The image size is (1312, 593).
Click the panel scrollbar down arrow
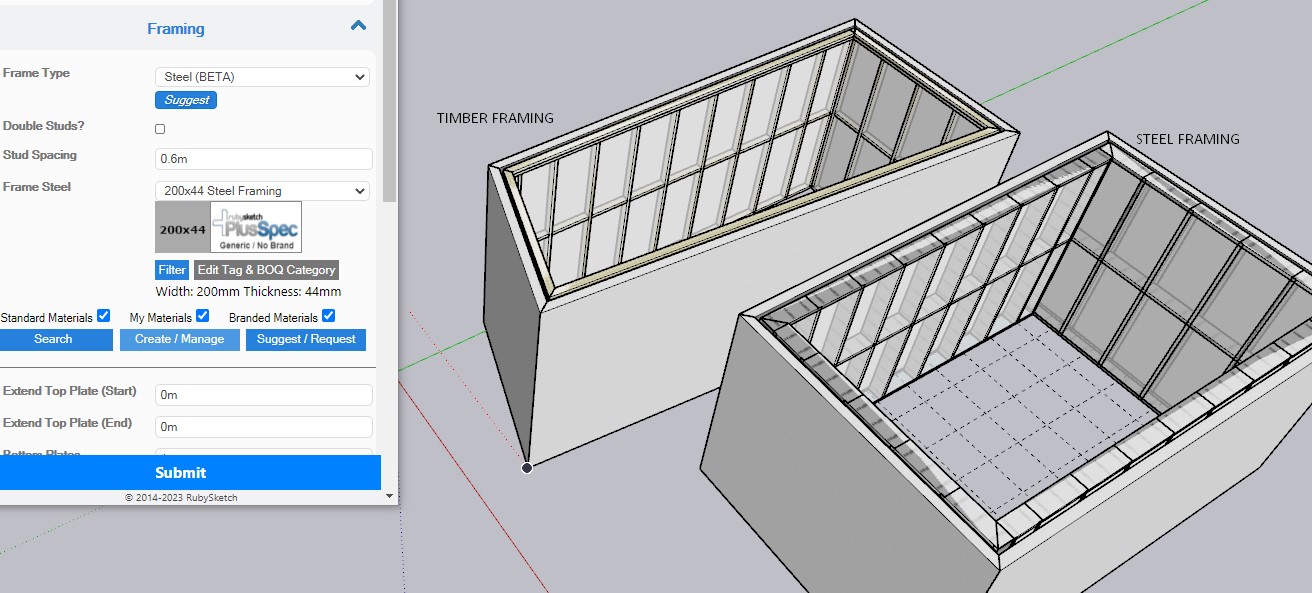(389, 495)
